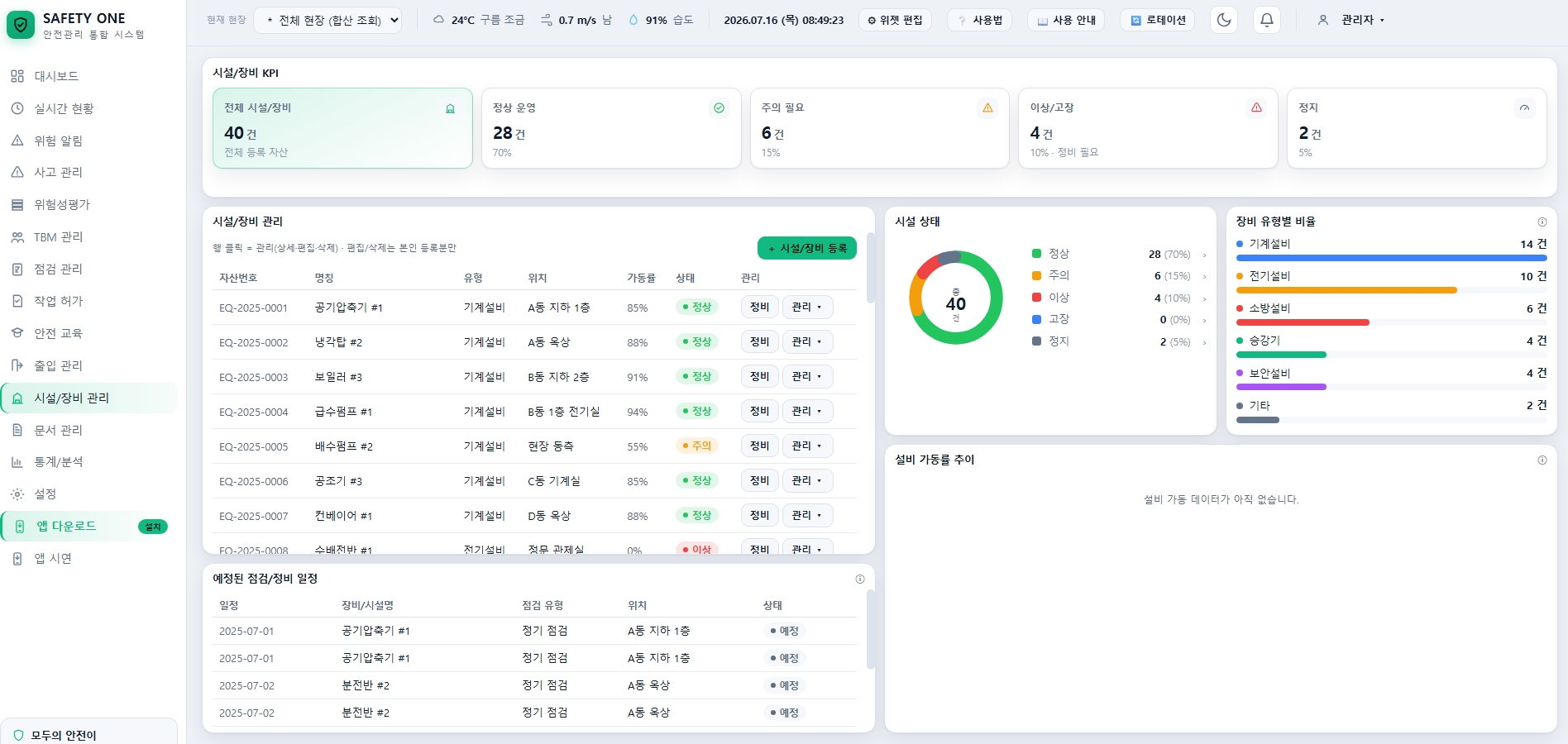Open the 전체 현장 site selector dropdown
Image resolution: width=1568 pixels, height=744 pixels.
[x=327, y=20]
